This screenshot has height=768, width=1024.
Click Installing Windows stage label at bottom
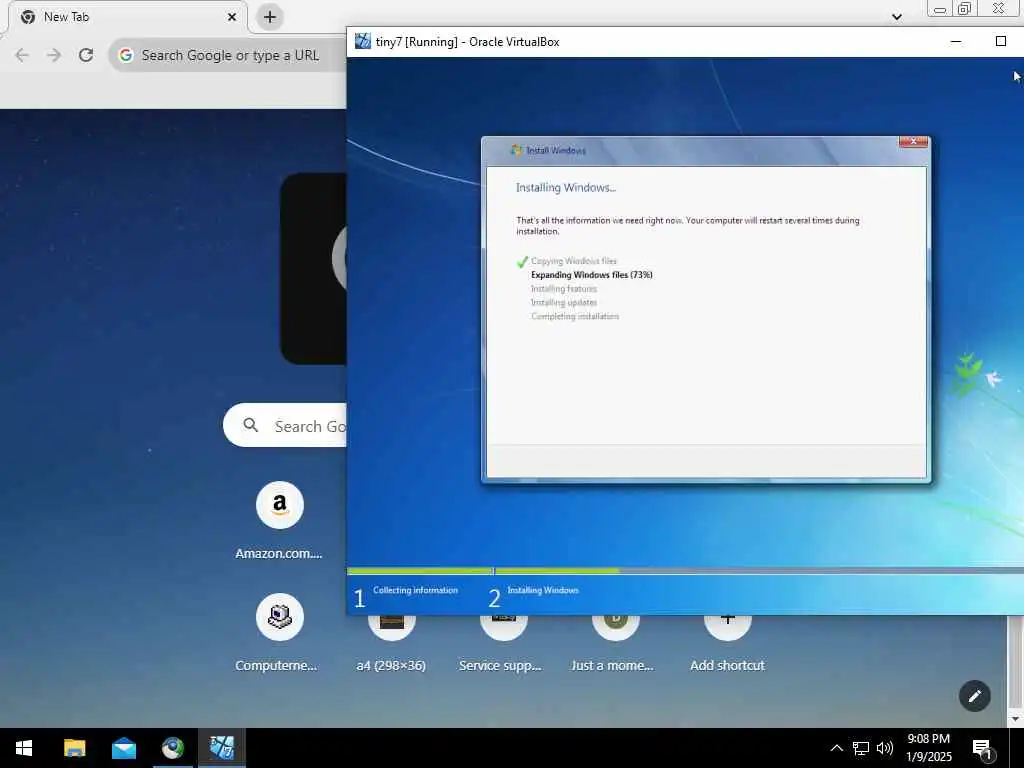(543, 590)
